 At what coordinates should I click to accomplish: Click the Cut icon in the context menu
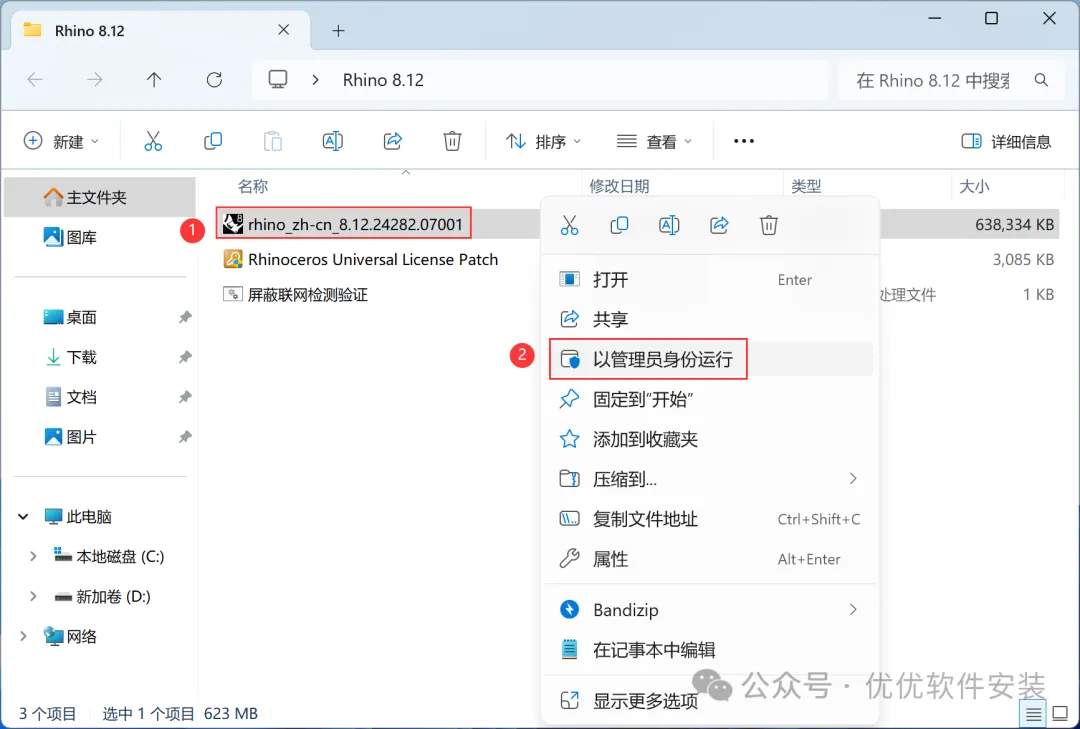(570, 225)
